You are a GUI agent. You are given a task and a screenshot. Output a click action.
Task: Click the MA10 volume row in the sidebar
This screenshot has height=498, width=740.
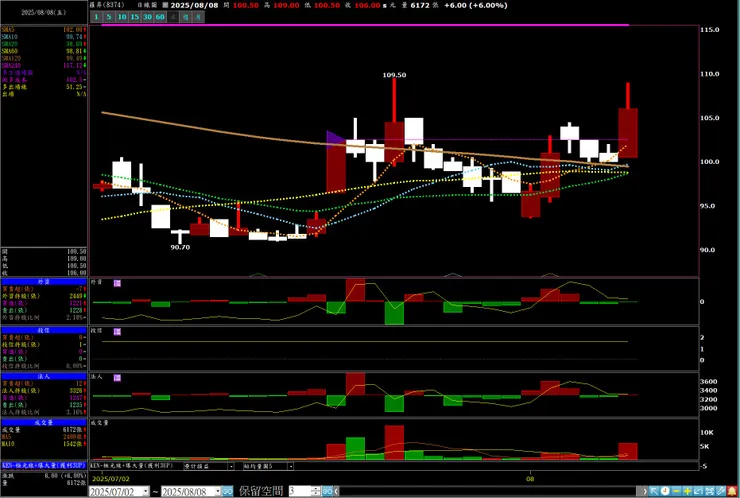pos(44,444)
